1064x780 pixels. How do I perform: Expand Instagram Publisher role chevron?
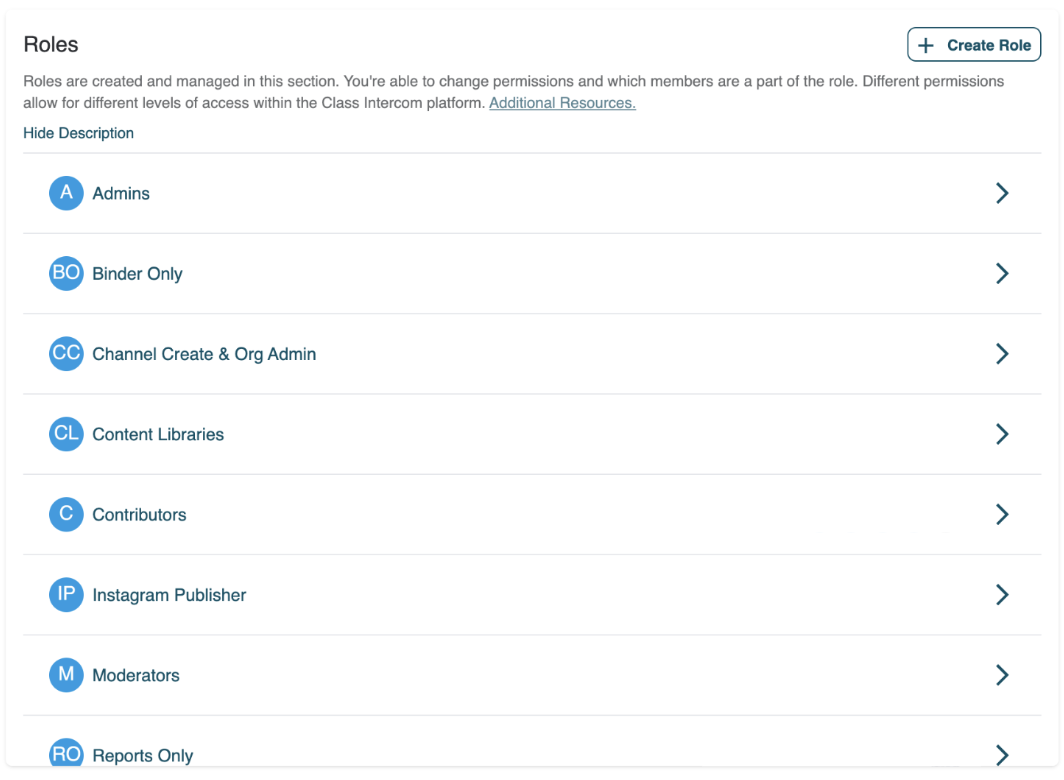1002,595
